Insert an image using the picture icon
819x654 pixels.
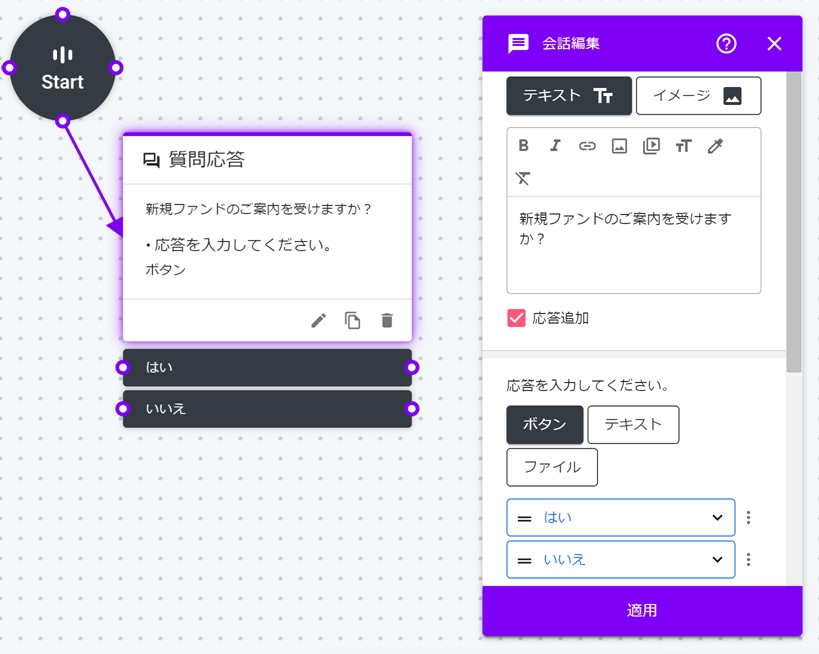click(x=619, y=146)
